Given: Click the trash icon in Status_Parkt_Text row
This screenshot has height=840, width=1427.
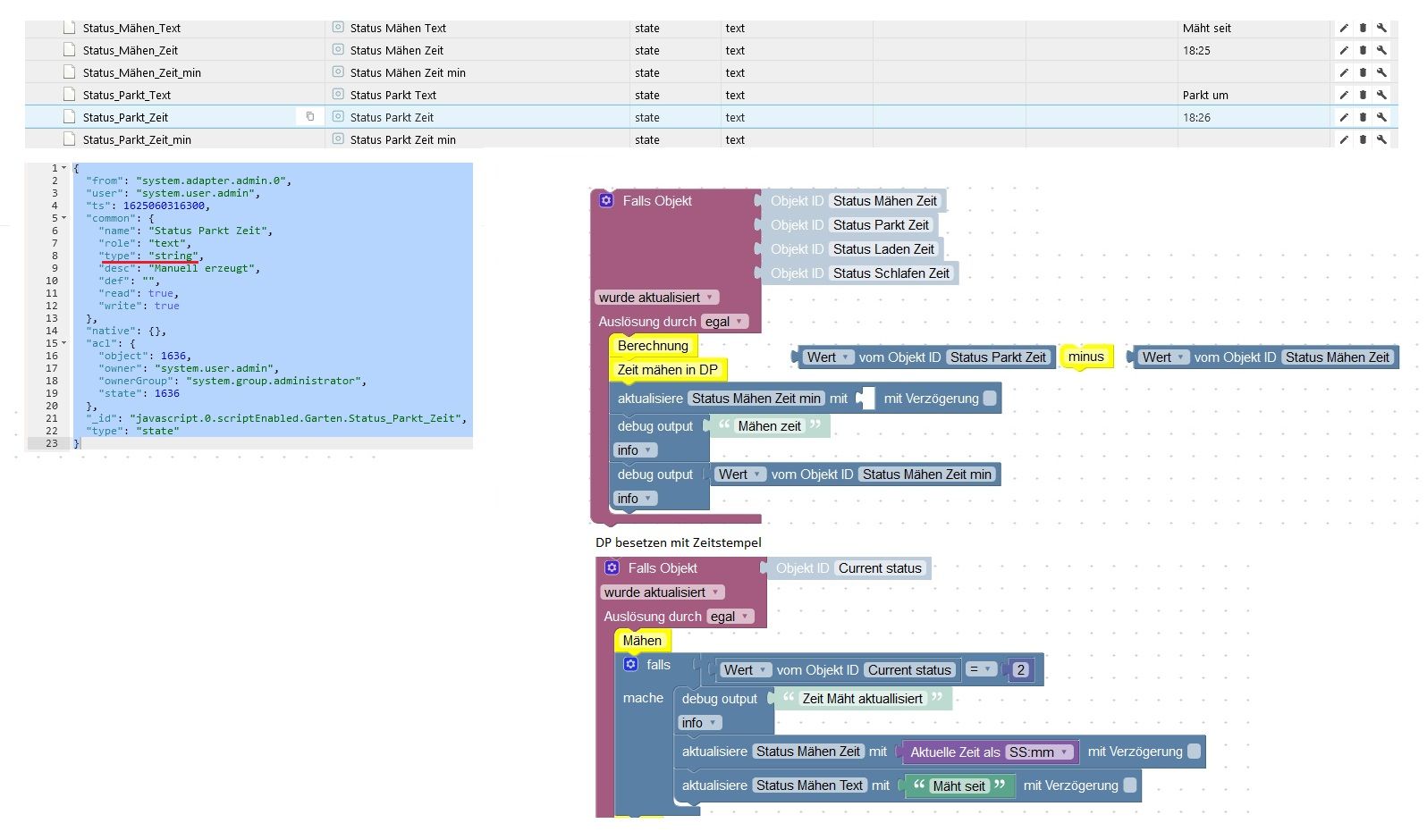Looking at the screenshot, I should coord(1363,95).
